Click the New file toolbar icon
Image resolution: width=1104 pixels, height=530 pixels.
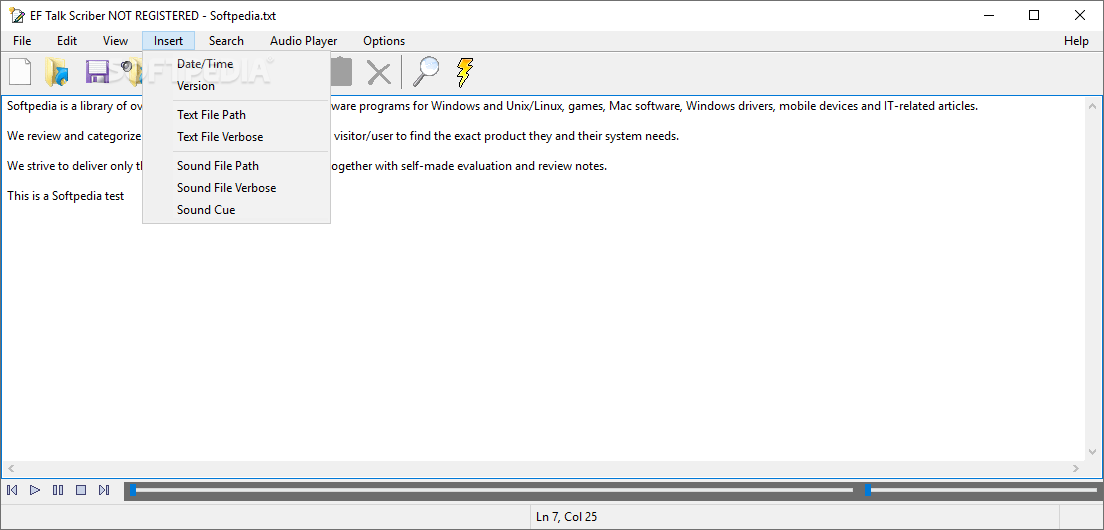click(x=20, y=72)
